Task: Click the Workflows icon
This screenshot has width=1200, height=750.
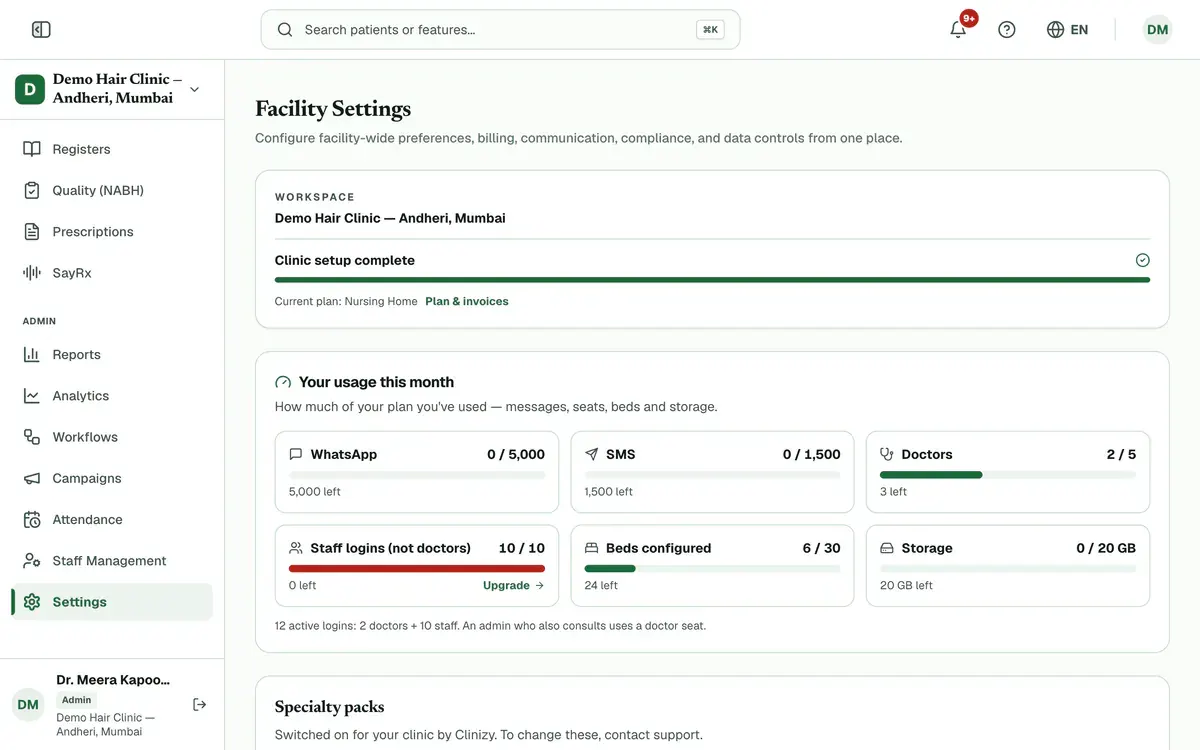Action: (x=32, y=437)
